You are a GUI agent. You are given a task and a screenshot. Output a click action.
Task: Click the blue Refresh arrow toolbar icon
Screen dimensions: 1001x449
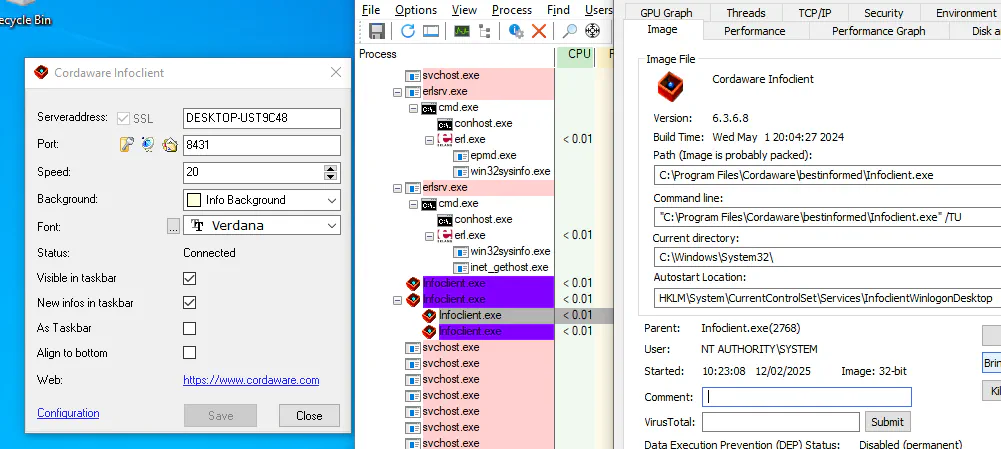[407, 31]
